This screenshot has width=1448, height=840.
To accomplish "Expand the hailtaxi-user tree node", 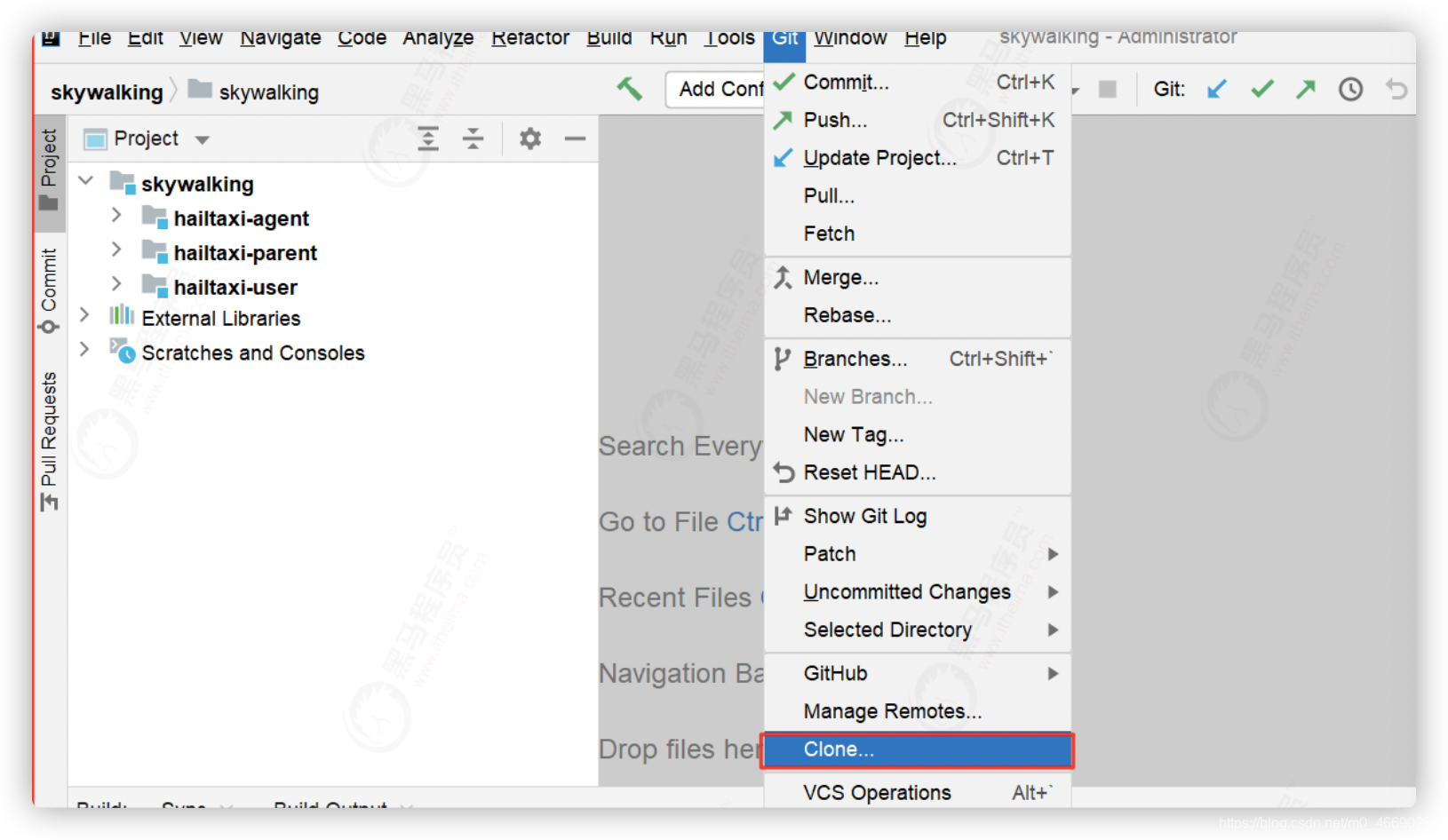I will click(116, 284).
